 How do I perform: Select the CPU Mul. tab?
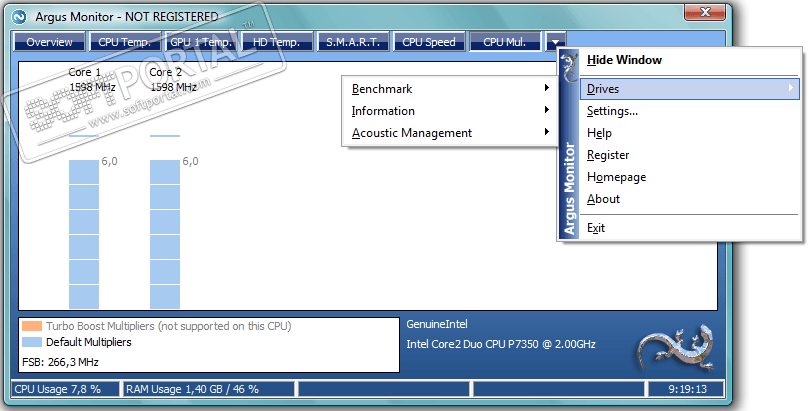[505, 42]
